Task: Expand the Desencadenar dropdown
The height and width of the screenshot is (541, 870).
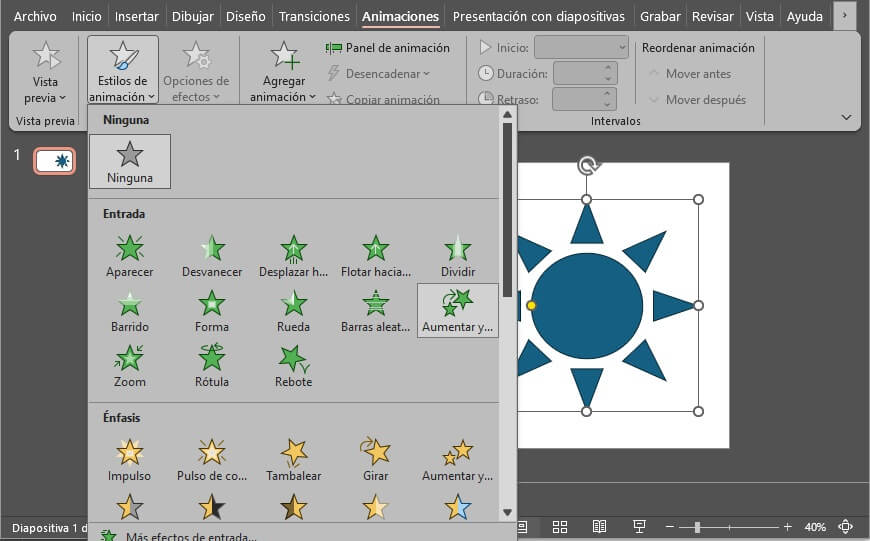Action: click(x=379, y=74)
